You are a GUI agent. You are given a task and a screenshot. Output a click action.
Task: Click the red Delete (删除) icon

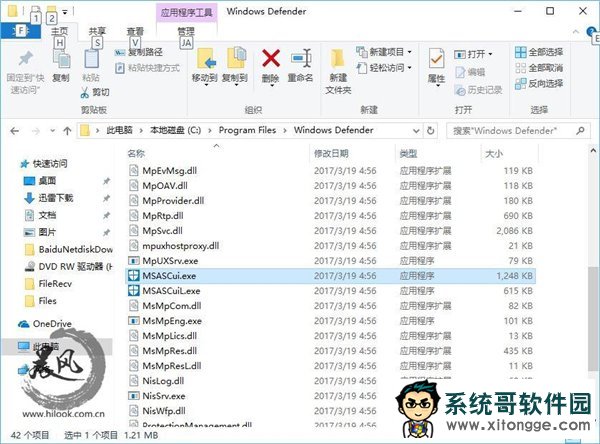tap(271, 58)
